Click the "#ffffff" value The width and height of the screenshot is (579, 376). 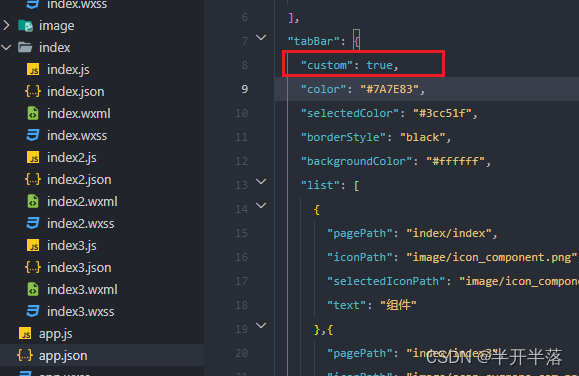[455, 161]
